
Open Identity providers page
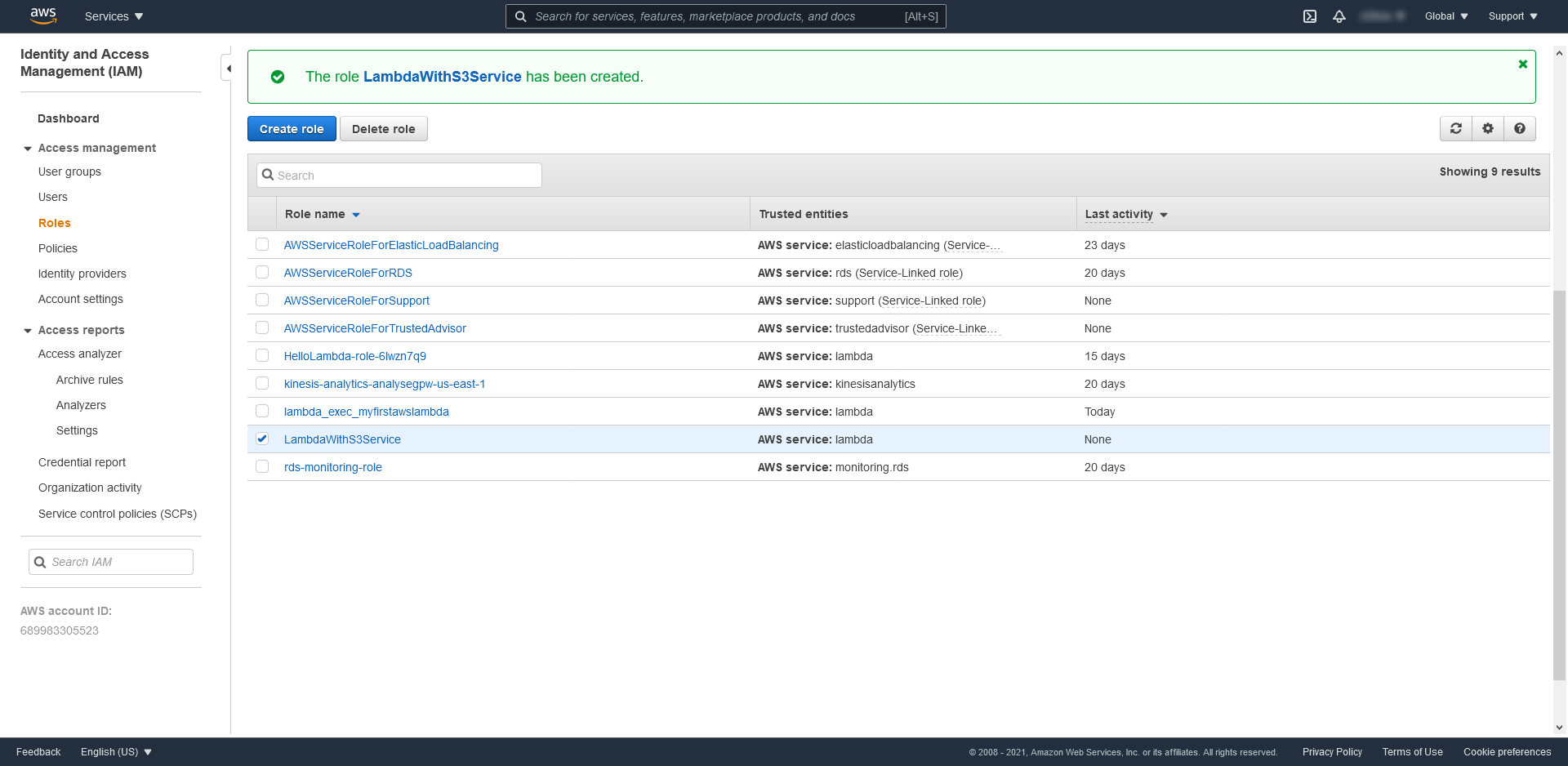82,274
